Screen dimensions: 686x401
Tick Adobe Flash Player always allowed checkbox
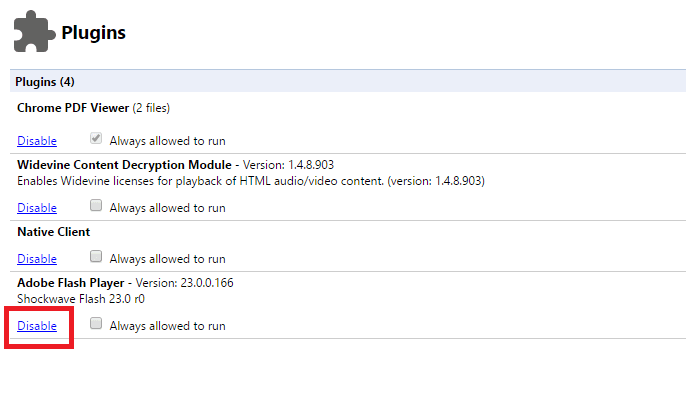click(96, 324)
